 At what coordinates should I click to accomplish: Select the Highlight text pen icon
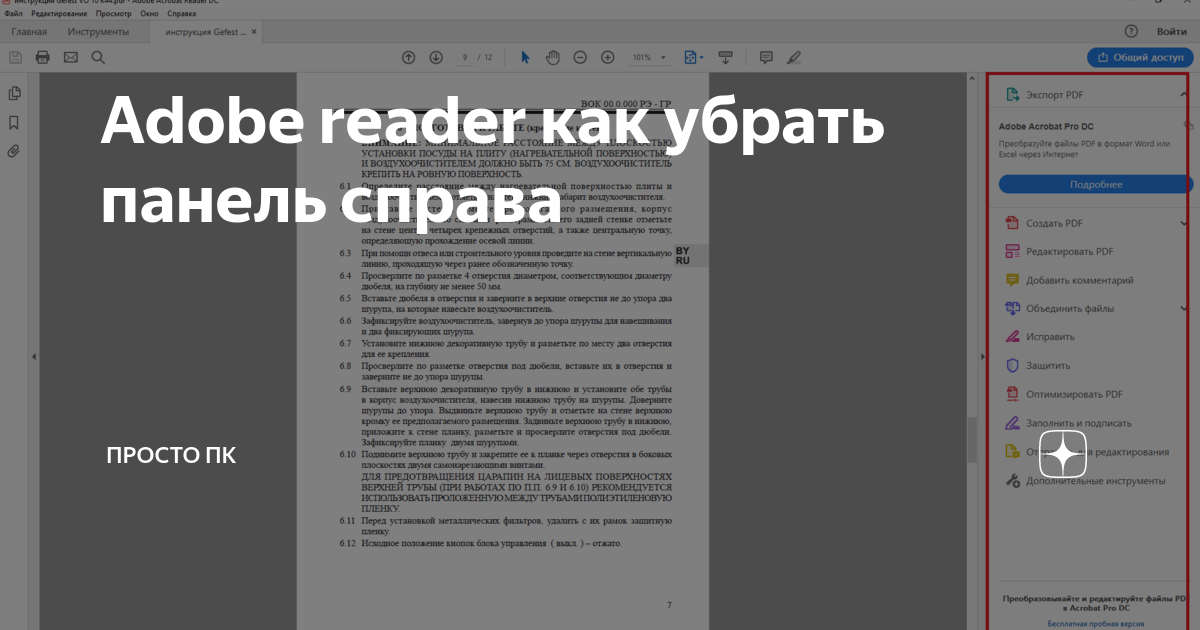tap(794, 58)
